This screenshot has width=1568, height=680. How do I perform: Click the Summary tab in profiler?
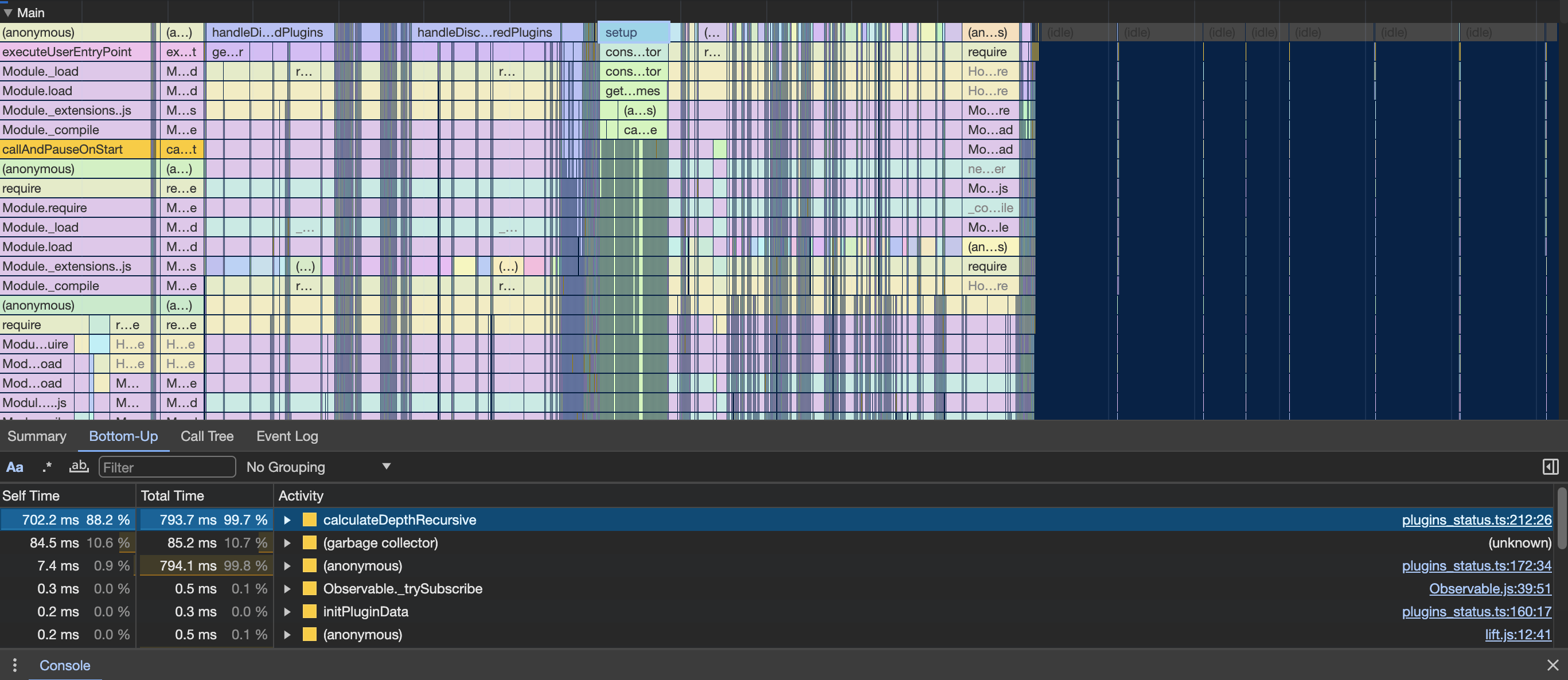point(37,436)
